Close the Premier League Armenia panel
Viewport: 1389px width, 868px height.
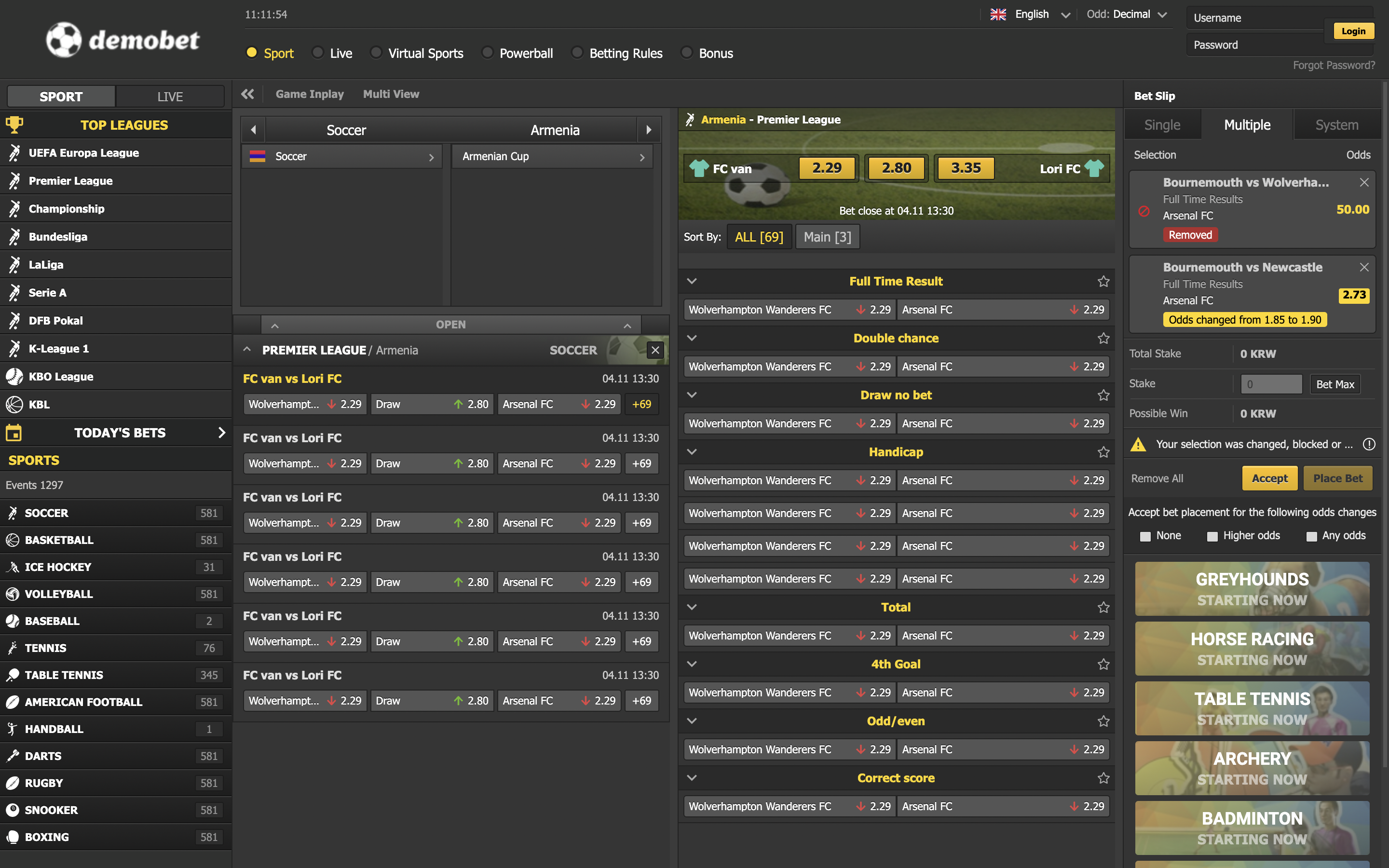point(655,350)
